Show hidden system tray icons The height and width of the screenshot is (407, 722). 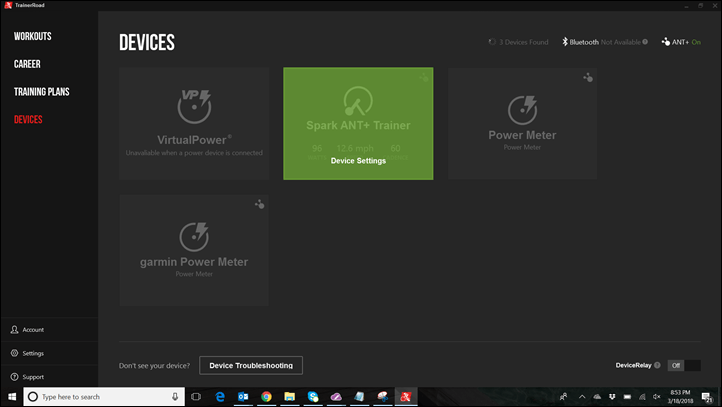582,396
